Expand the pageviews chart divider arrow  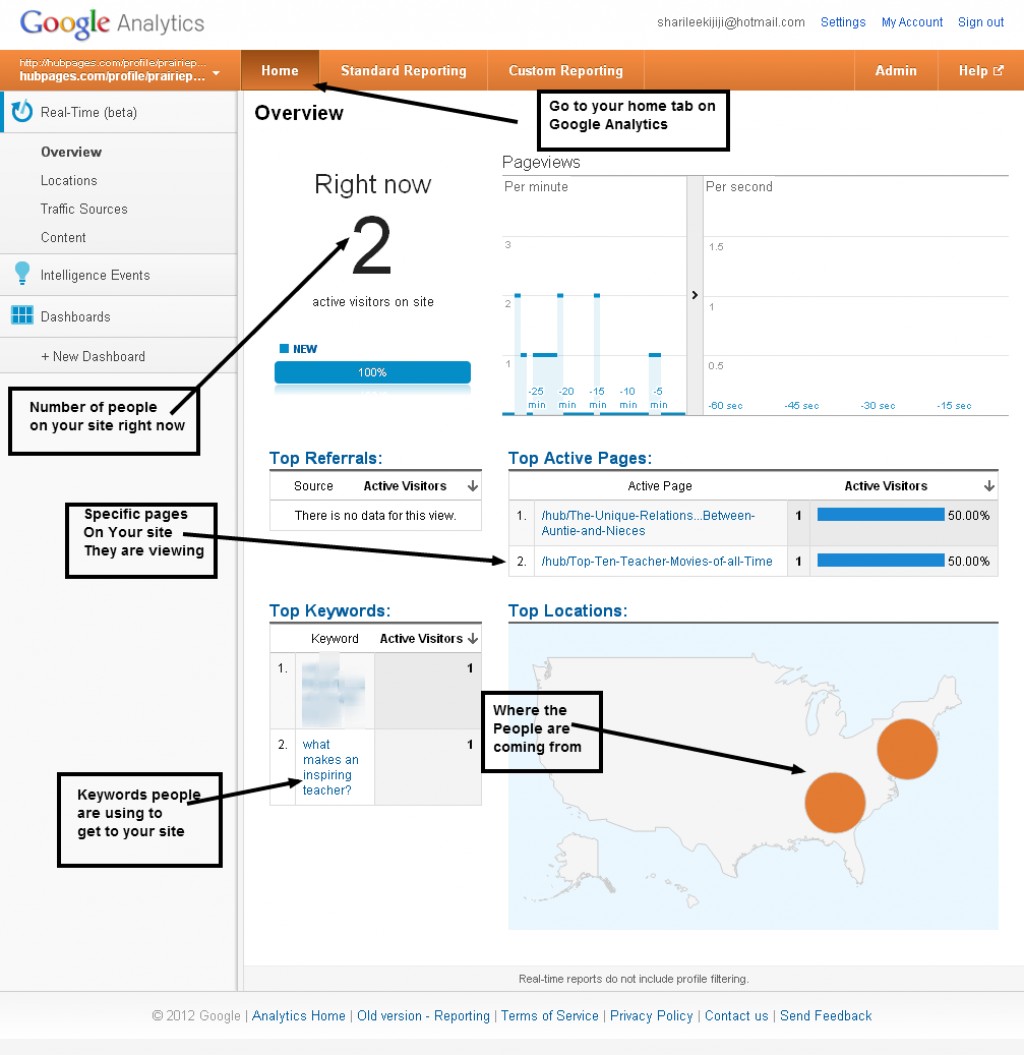(x=694, y=295)
